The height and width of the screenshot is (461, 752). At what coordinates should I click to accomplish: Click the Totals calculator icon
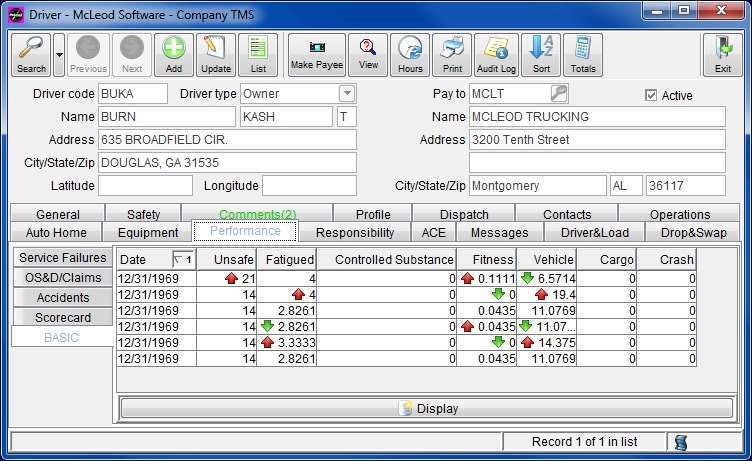(583, 55)
